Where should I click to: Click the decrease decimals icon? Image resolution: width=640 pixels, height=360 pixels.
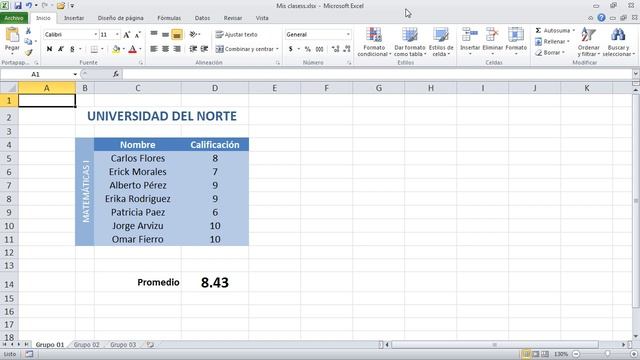(x=347, y=49)
